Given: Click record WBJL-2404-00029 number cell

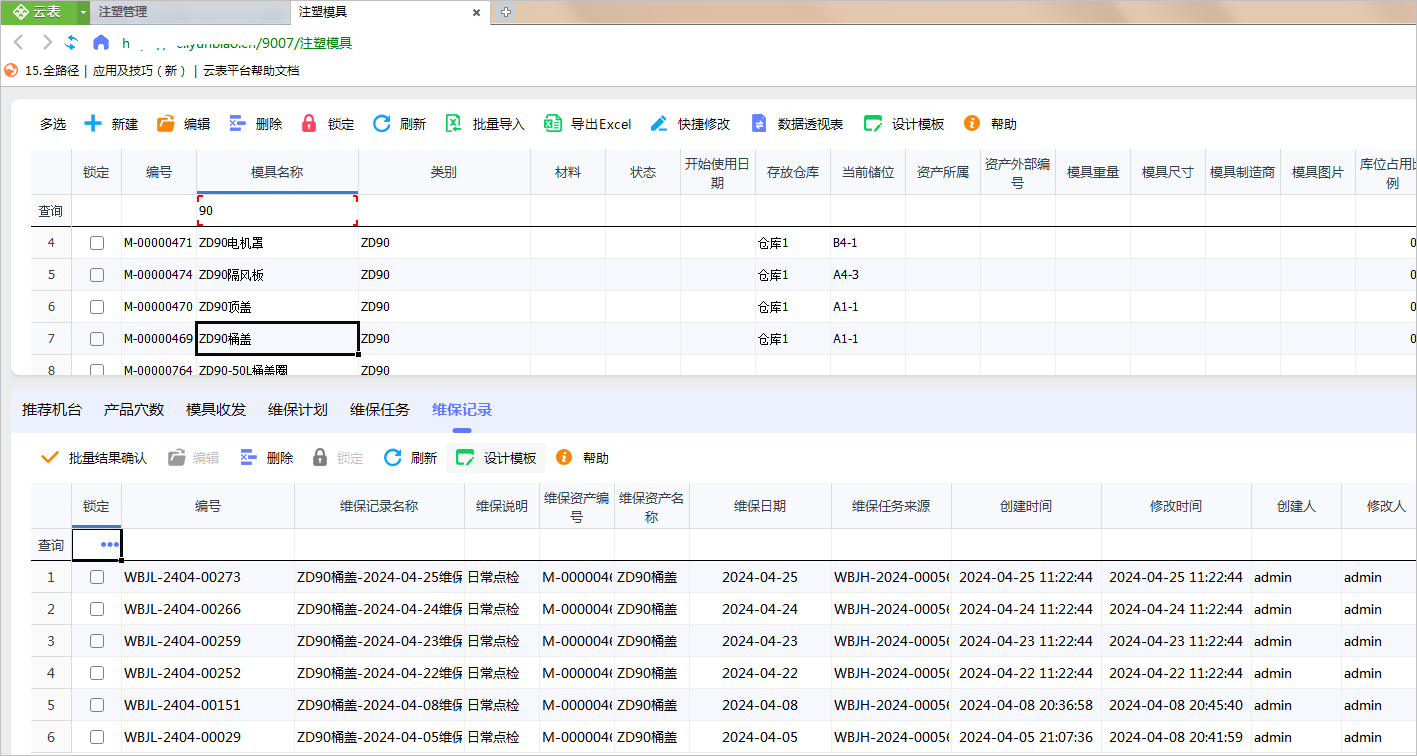Looking at the screenshot, I should pos(208,737).
